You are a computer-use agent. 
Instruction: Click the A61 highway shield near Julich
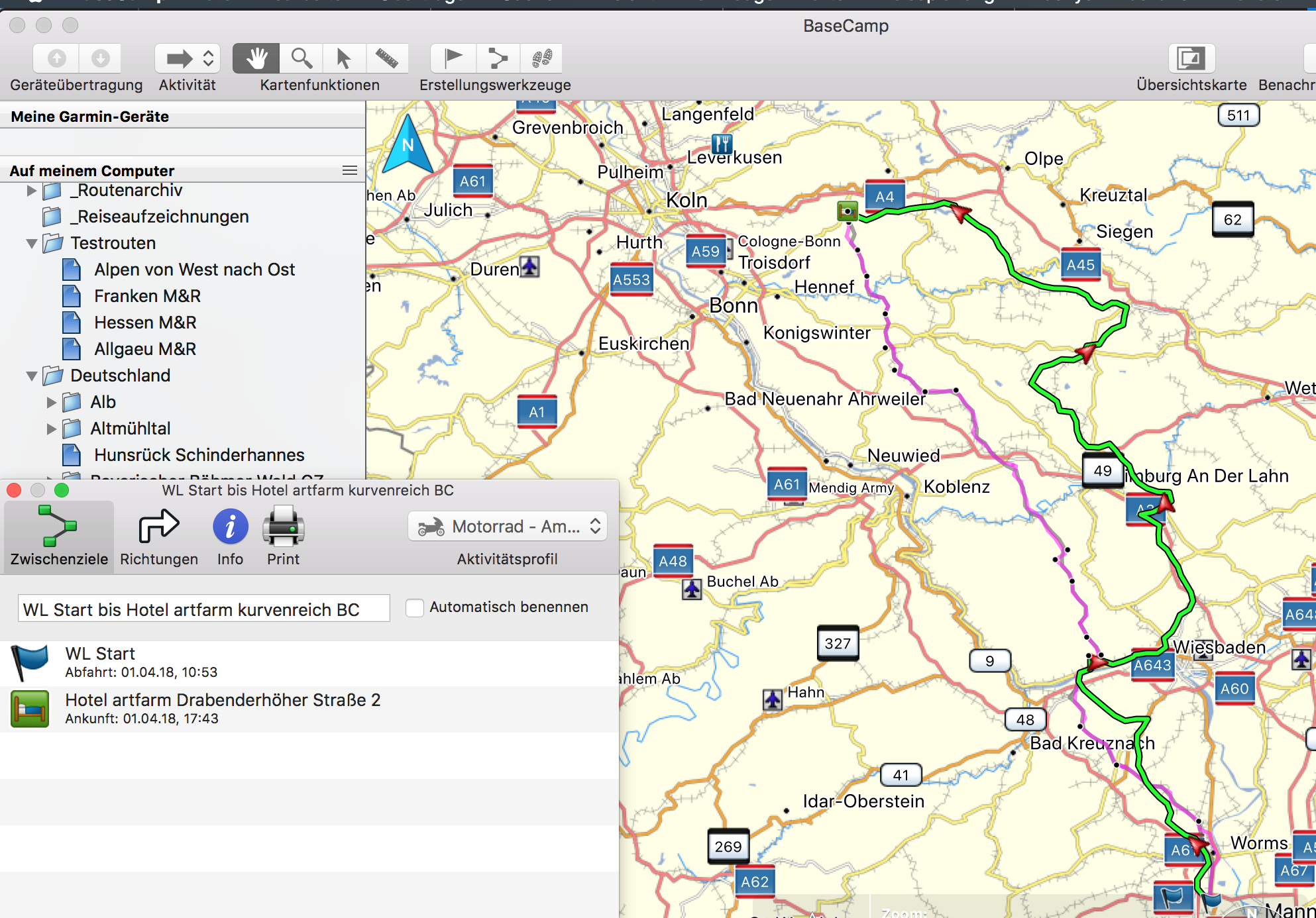tap(472, 181)
